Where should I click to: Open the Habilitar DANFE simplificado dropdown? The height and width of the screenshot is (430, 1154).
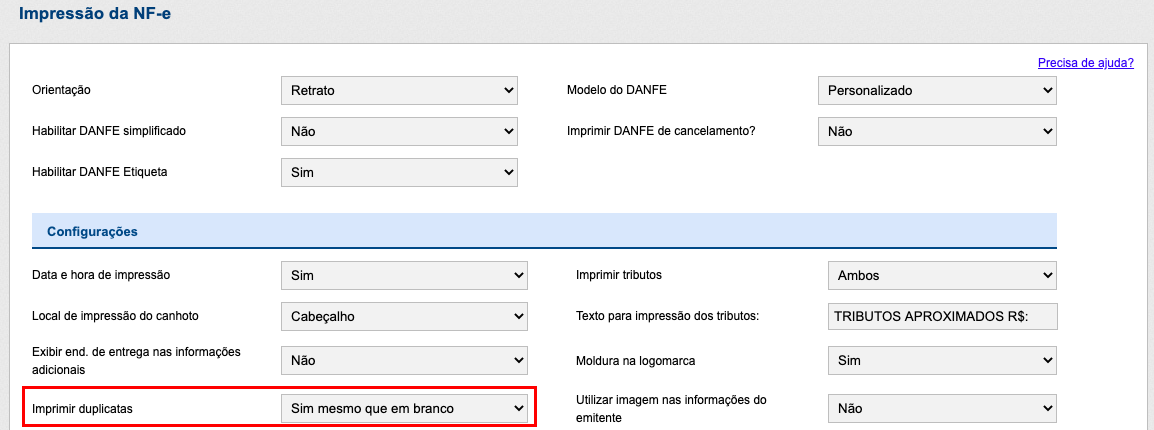pyautogui.click(x=399, y=131)
